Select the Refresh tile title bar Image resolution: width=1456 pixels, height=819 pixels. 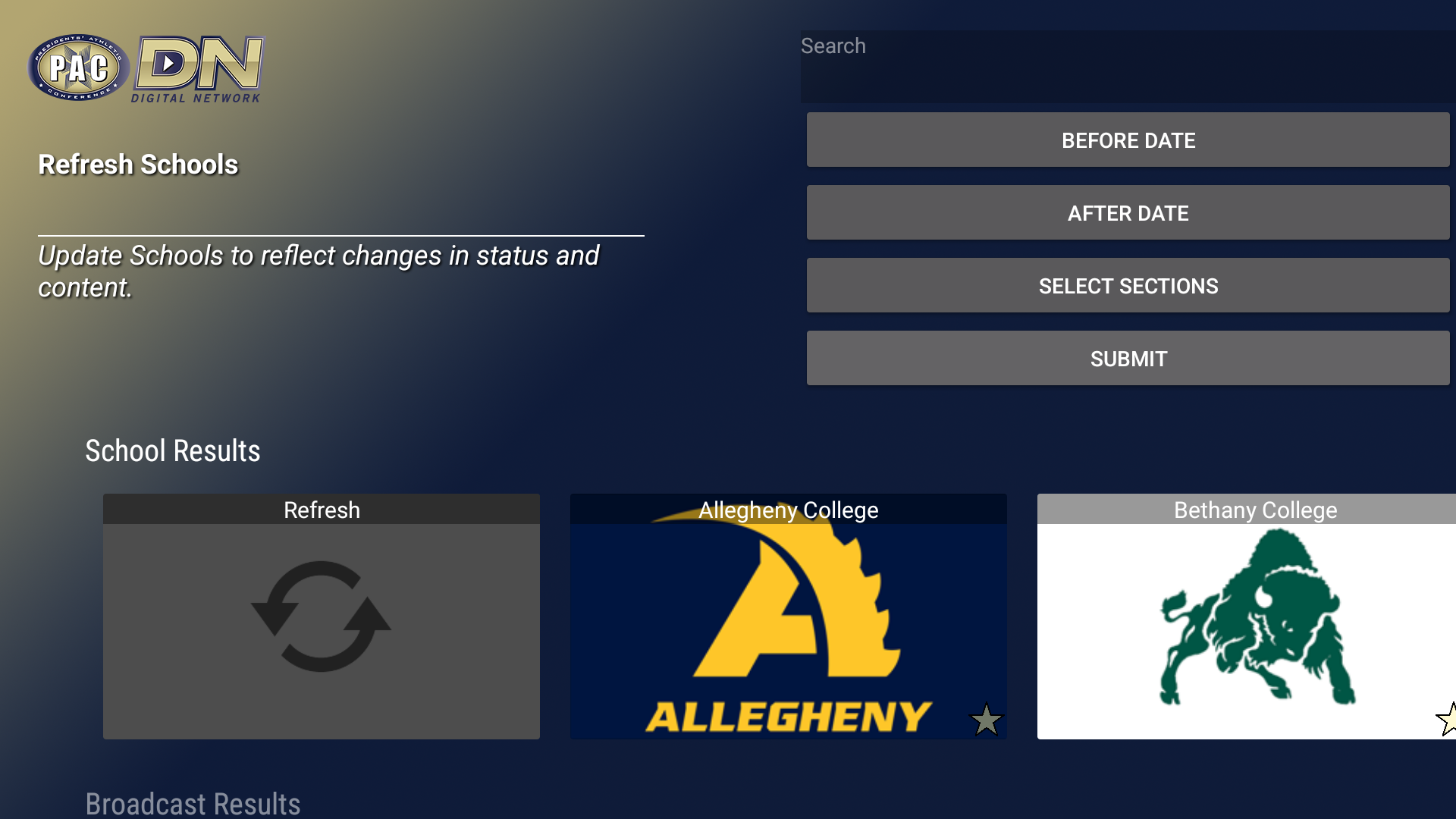(x=322, y=510)
